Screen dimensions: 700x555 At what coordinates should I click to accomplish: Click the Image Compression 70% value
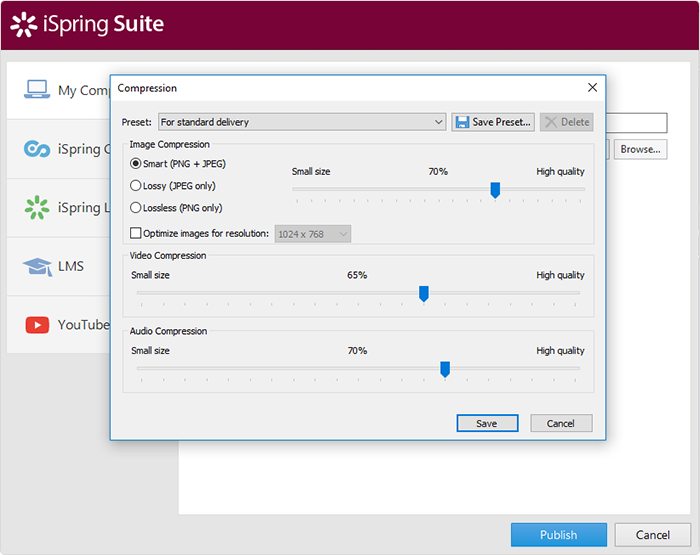(438, 171)
